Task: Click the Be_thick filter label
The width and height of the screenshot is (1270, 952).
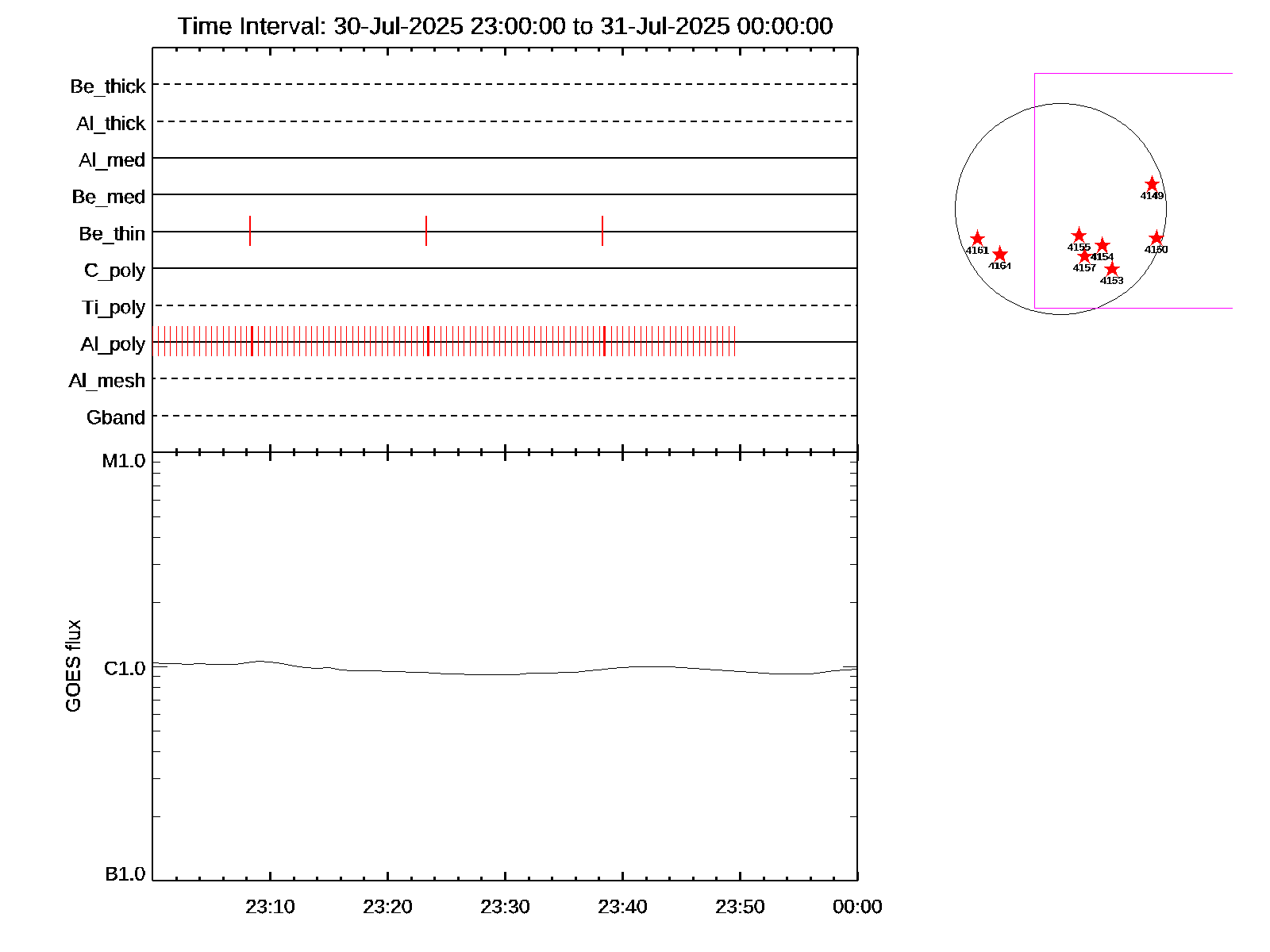Action: click(108, 86)
